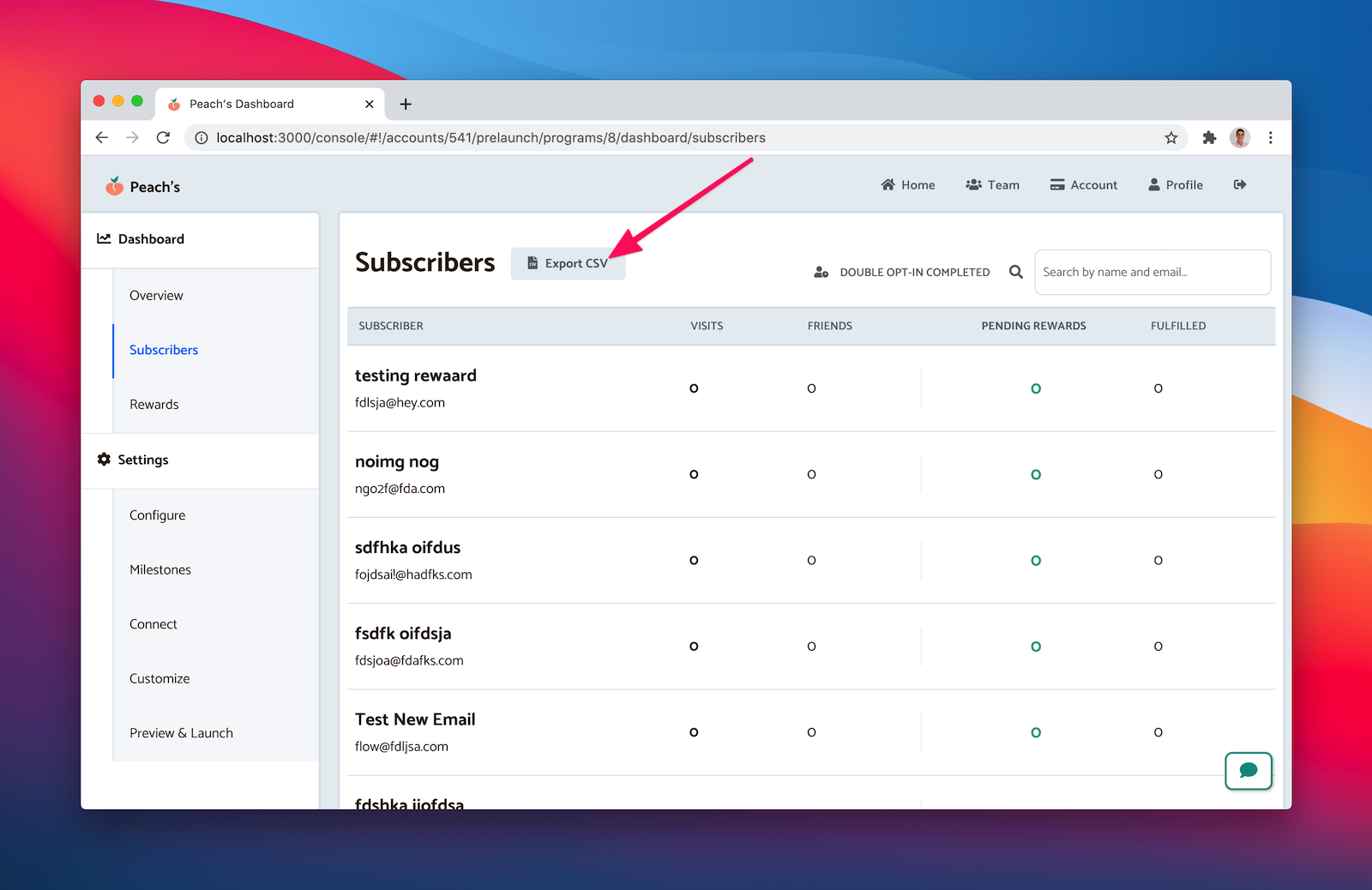Click the Settings gear icon
This screenshot has height=890, width=1372.
(x=104, y=460)
